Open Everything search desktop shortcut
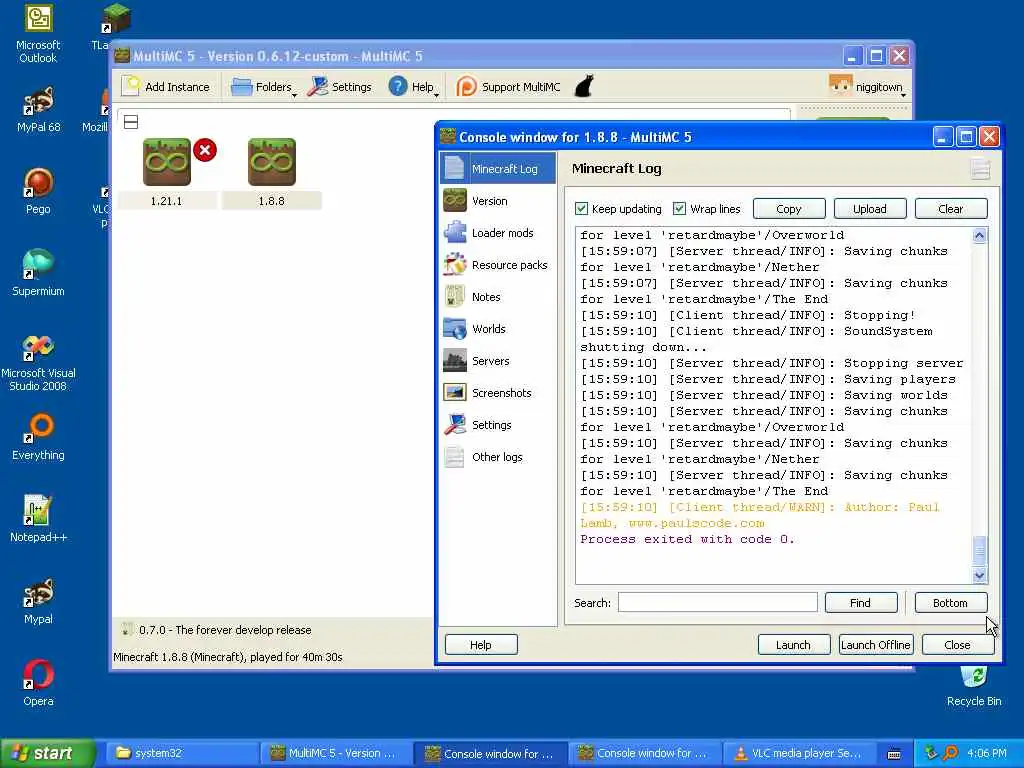The height and width of the screenshot is (768, 1024). coord(38,437)
